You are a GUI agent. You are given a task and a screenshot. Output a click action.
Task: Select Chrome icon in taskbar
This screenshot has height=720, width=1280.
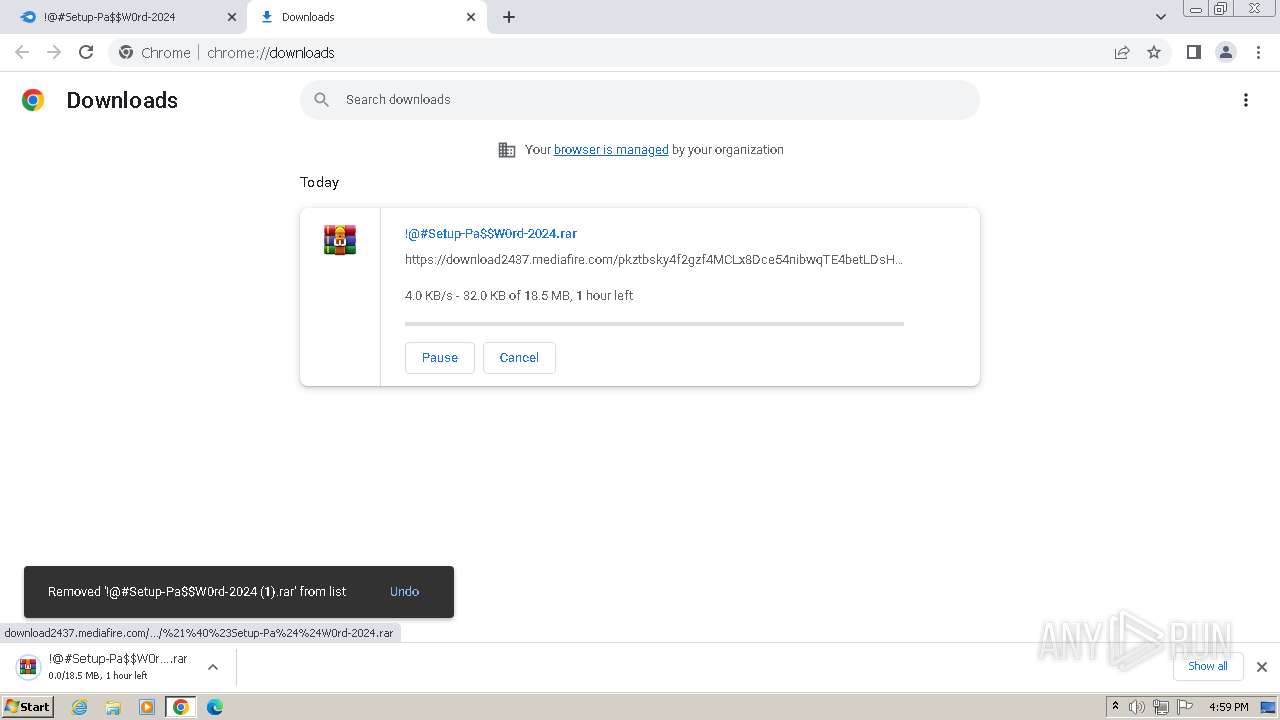[181, 707]
